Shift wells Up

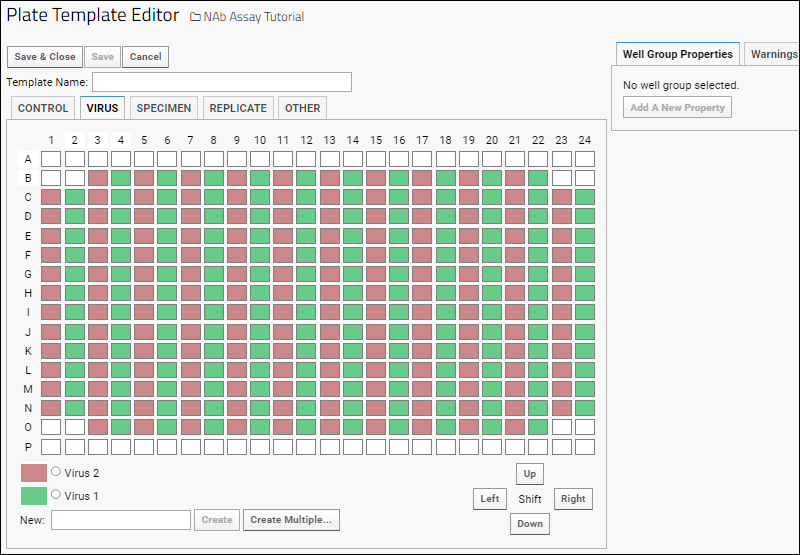530,474
